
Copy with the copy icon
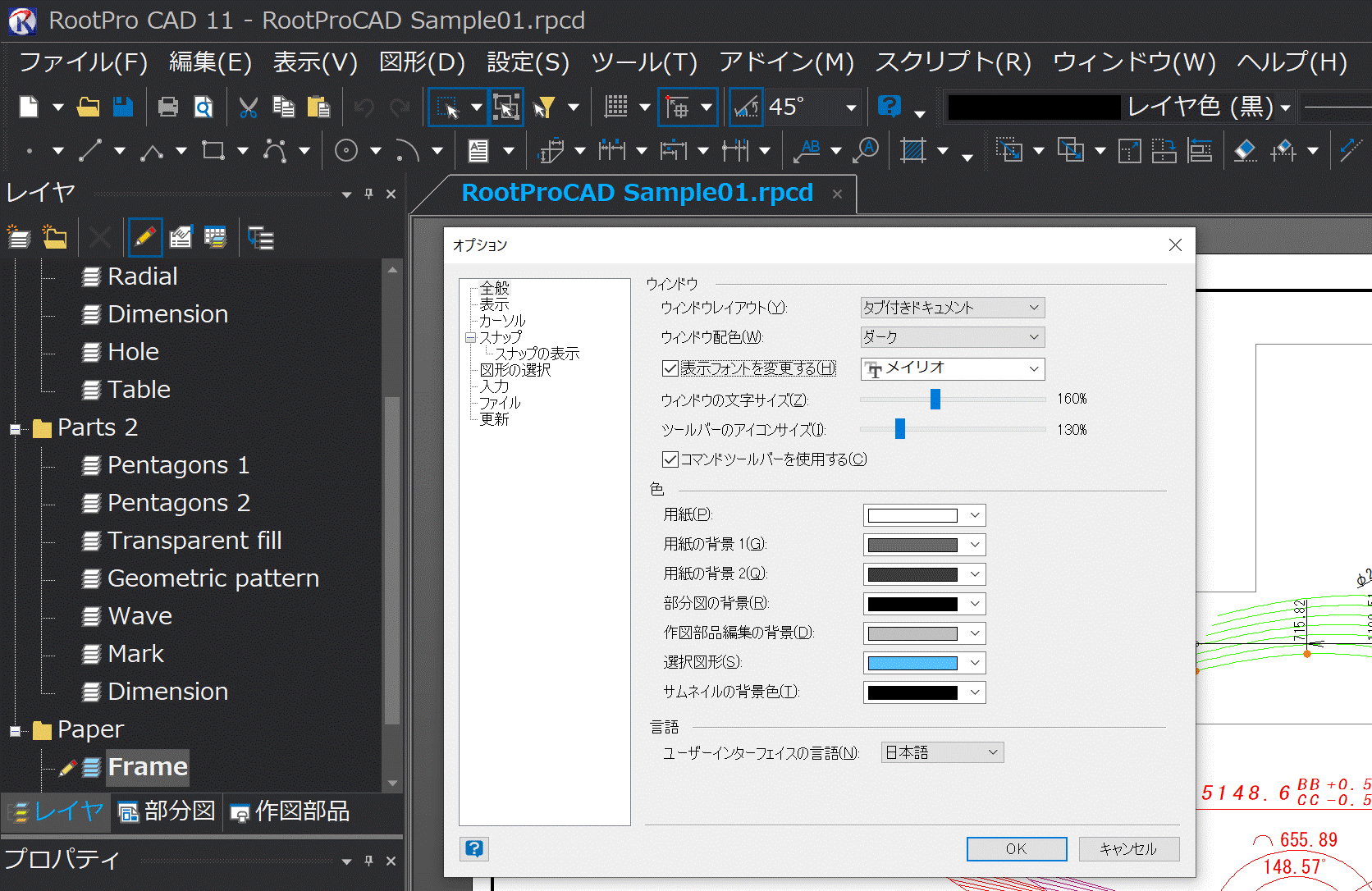point(283,107)
